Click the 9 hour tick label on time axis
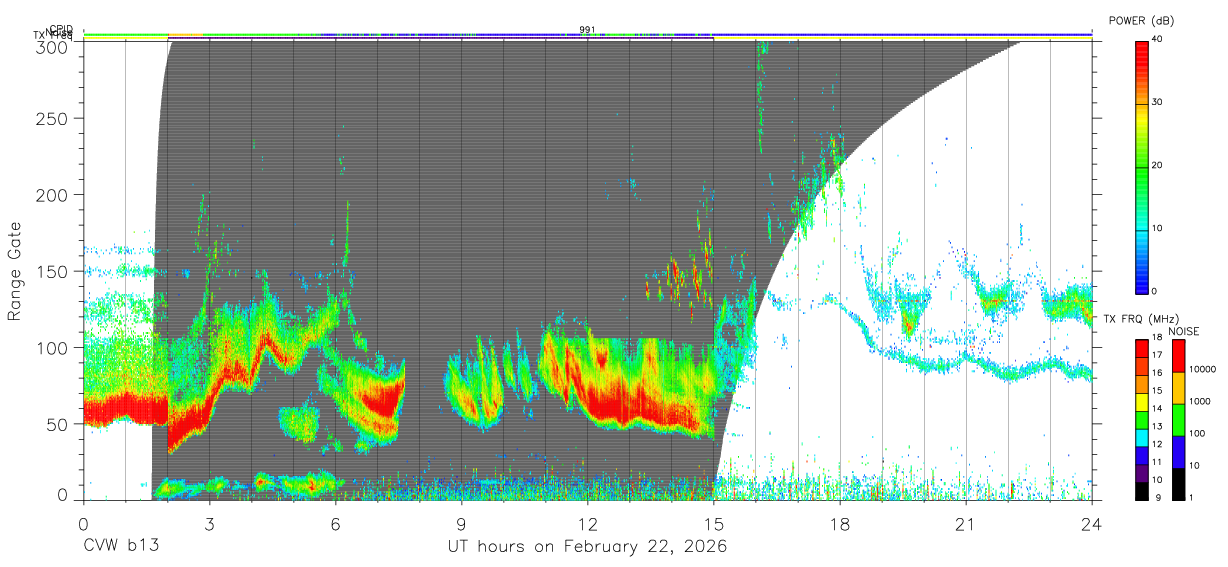This screenshot has width=1228, height=567. (461, 524)
